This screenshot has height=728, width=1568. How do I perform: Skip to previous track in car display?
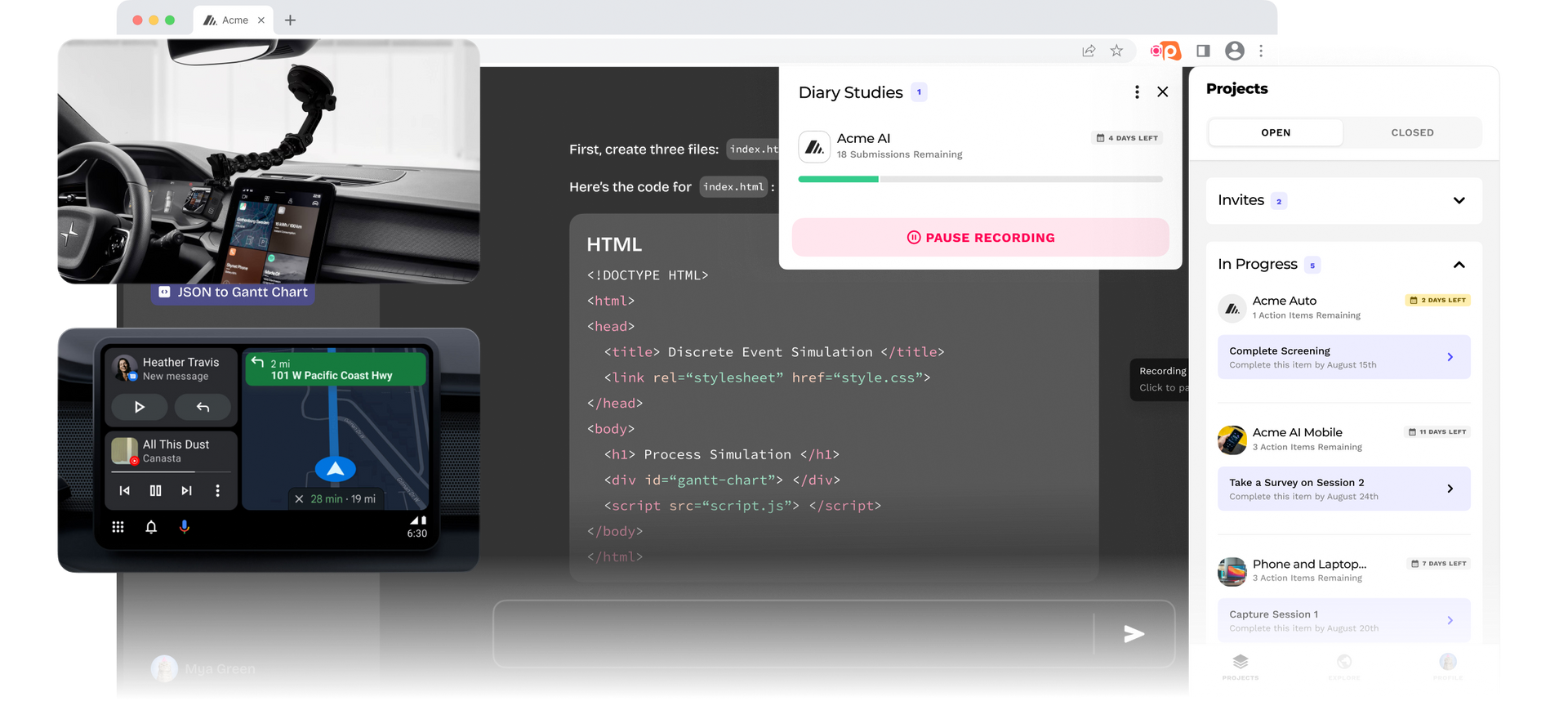[124, 490]
